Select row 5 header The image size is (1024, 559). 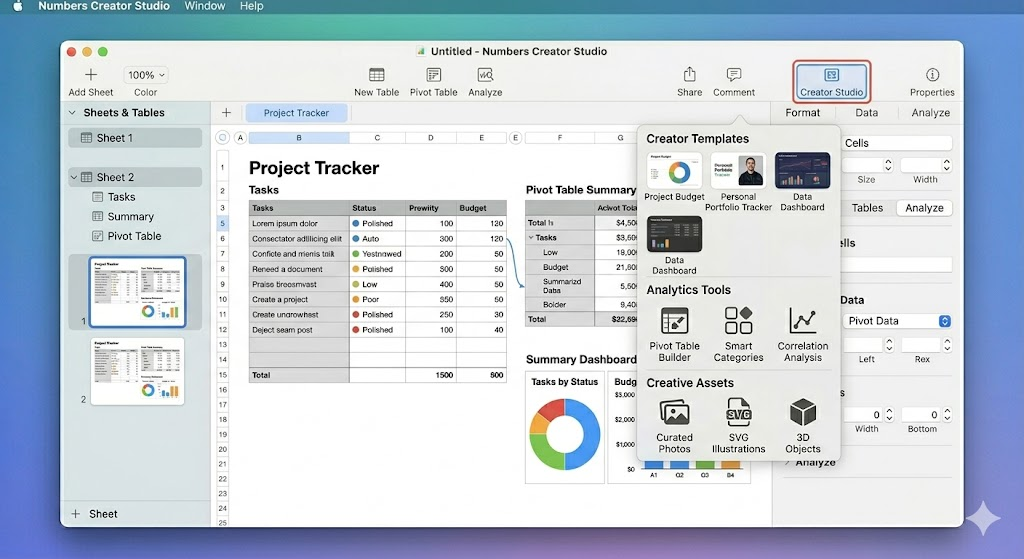[x=222, y=223]
